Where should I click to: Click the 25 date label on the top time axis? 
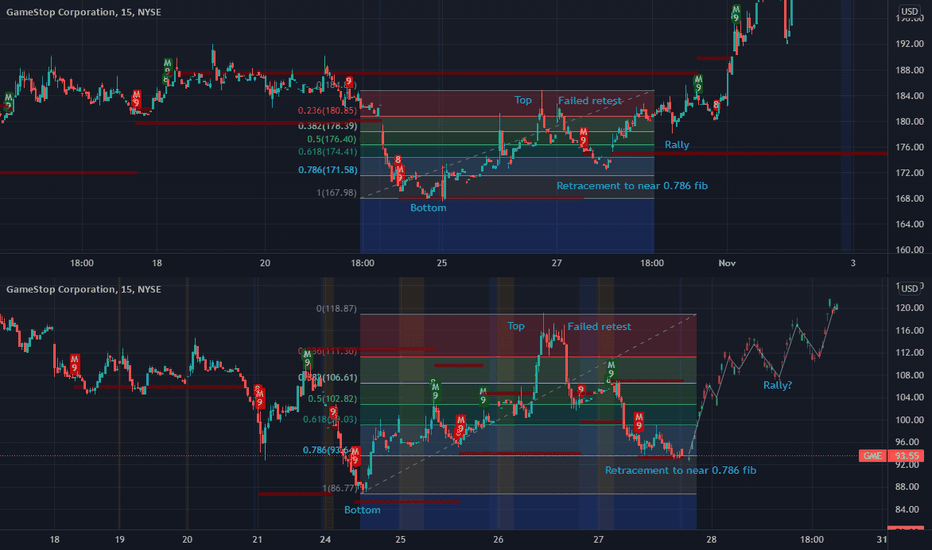point(442,263)
